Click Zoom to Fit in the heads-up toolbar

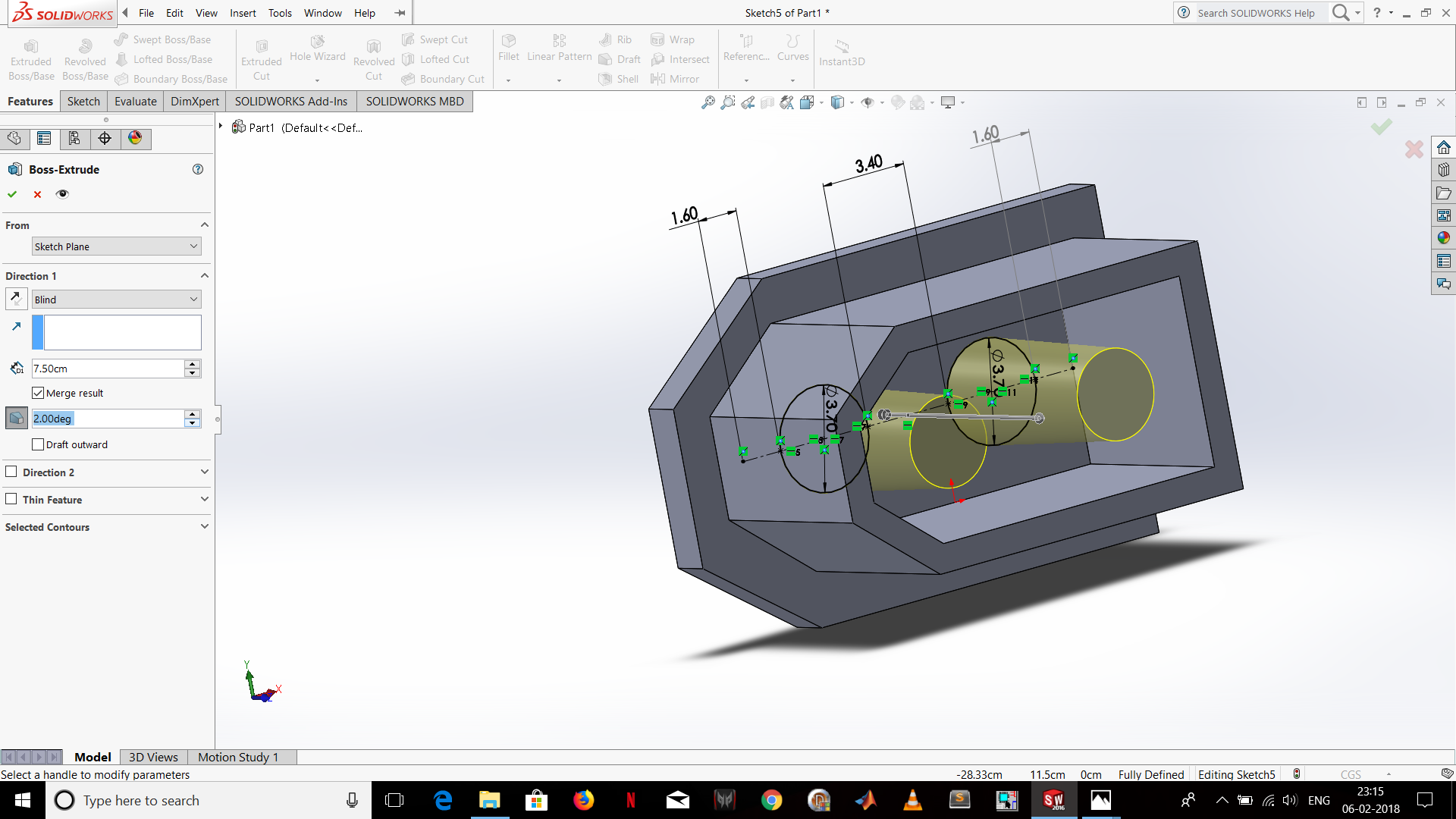(708, 102)
